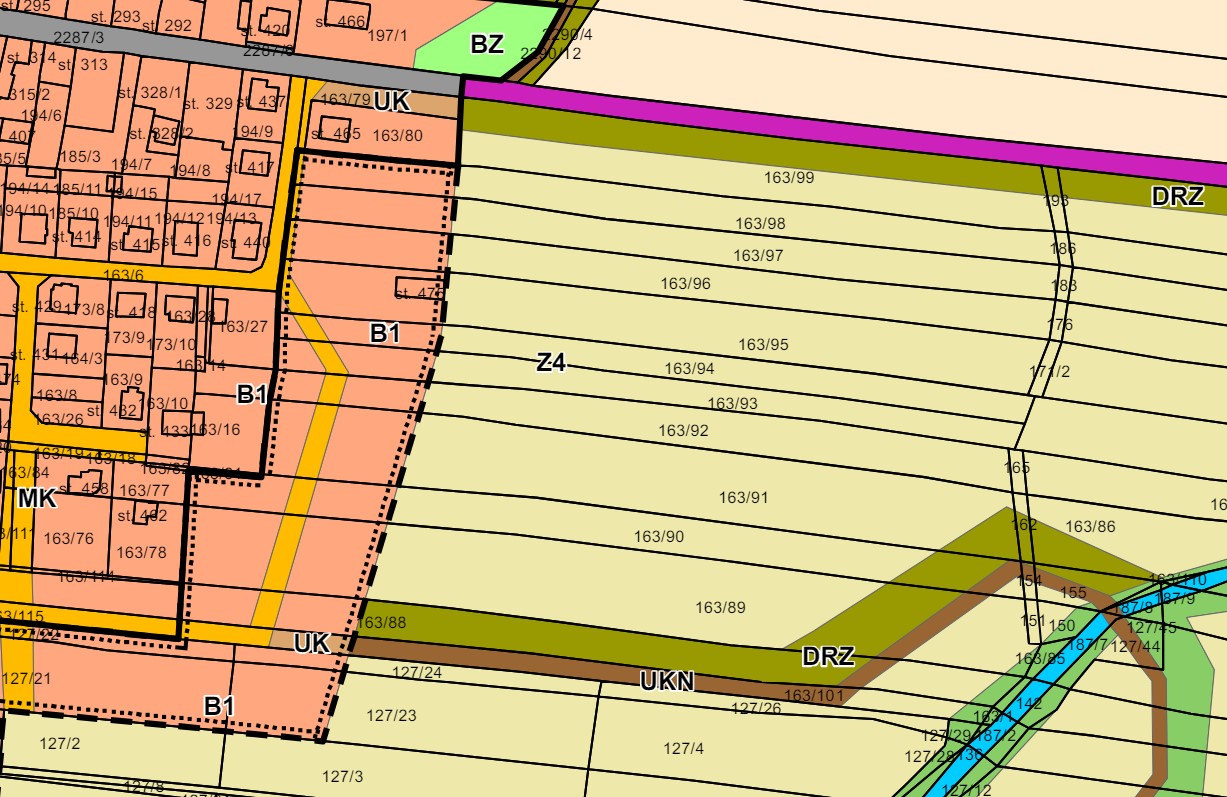This screenshot has height=797, width=1227.
Task: Click parcel label 163/88
Action: (x=382, y=623)
